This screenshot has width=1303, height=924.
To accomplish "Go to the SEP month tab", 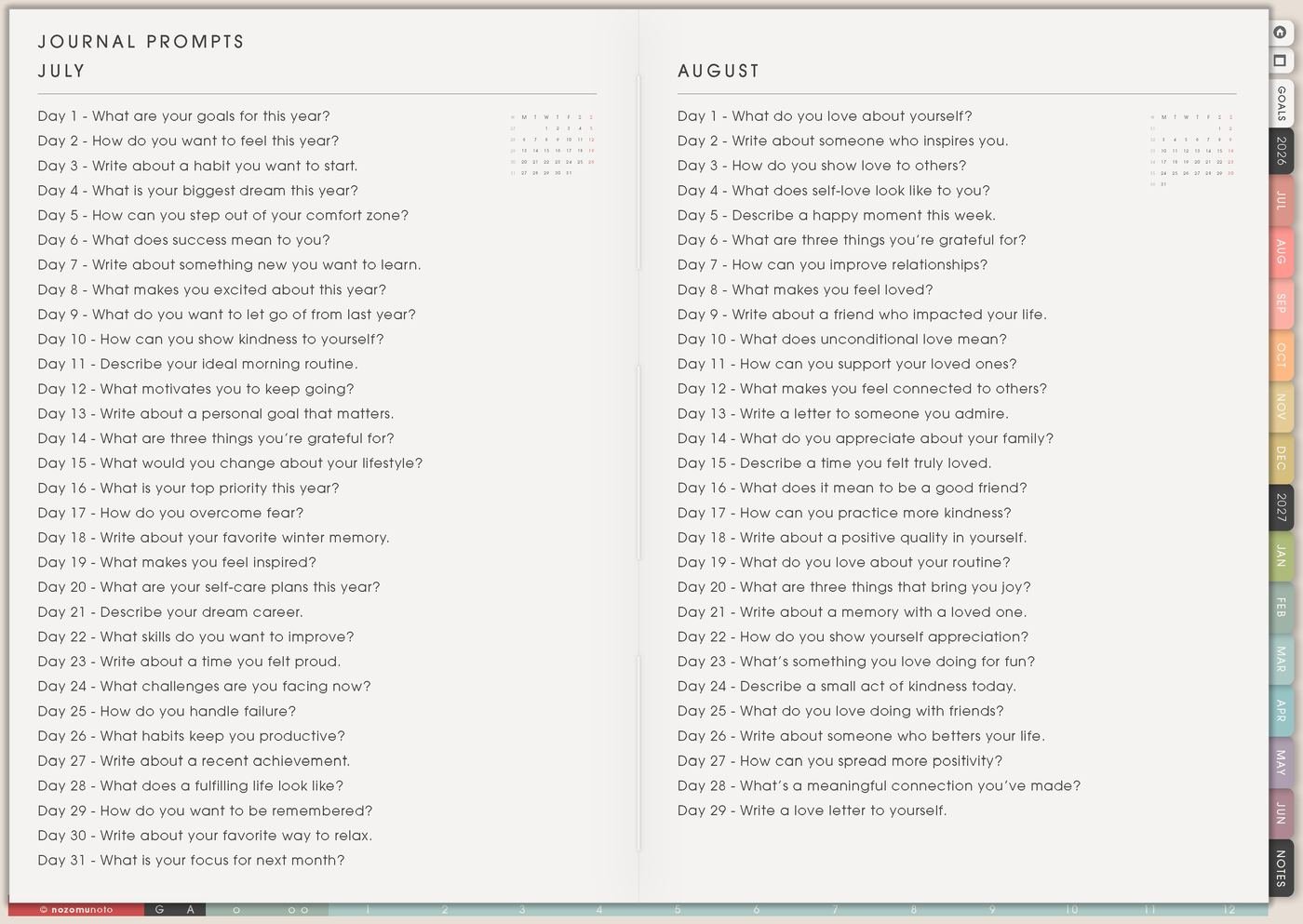I will tap(1281, 303).
